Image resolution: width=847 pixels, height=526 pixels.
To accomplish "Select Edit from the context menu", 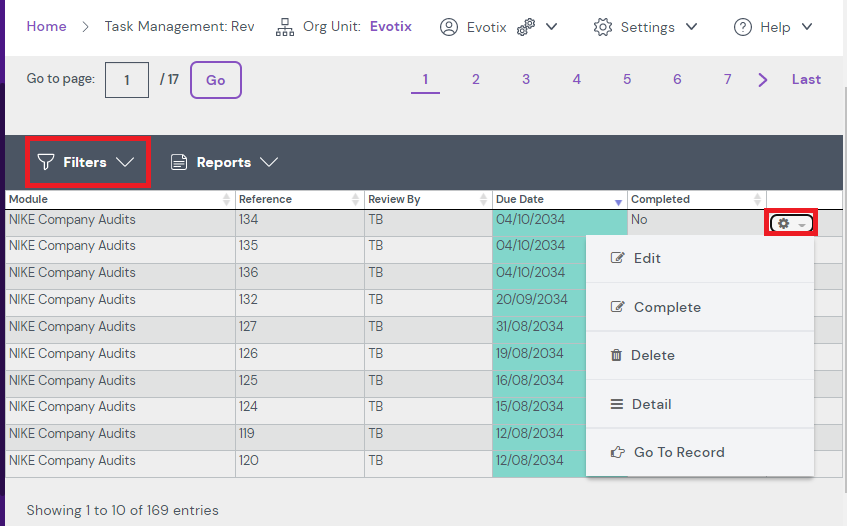I will (x=647, y=258).
